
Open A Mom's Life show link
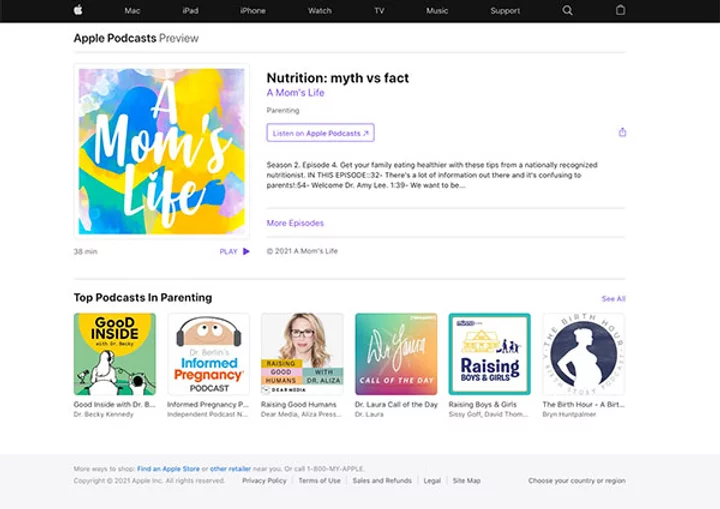[x=295, y=93]
